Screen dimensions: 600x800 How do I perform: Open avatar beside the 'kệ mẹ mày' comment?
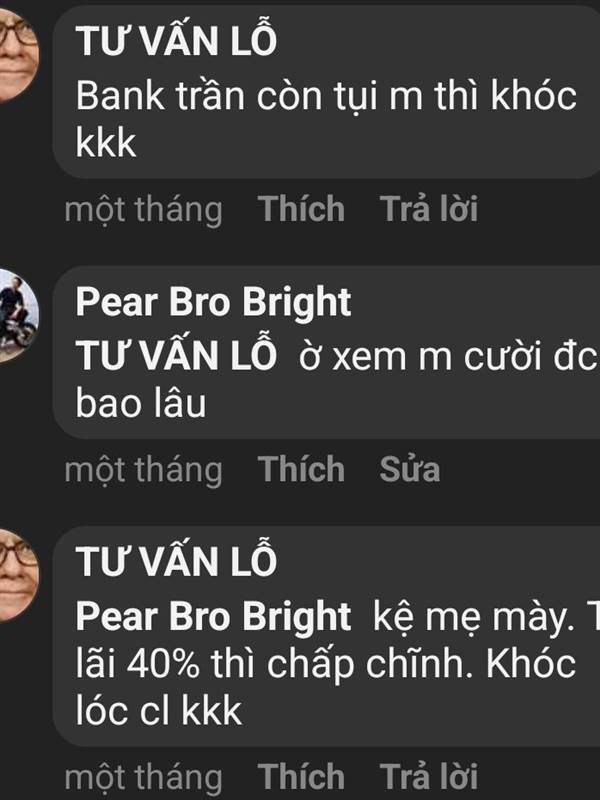17,576
